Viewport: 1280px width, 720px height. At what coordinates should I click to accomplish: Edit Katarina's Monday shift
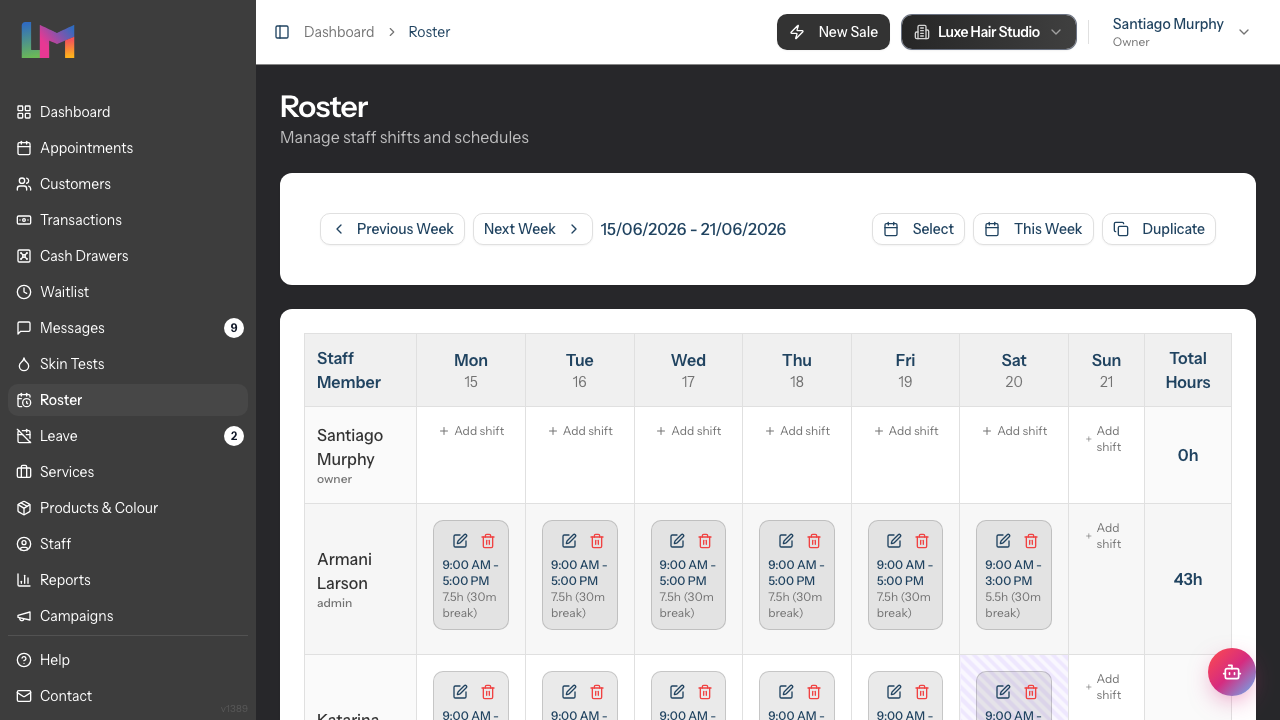[460, 692]
